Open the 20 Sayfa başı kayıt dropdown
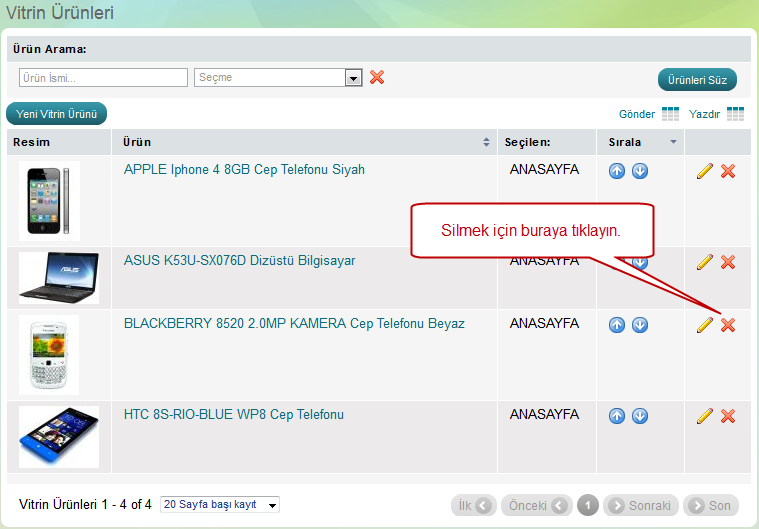759x529 pixels. pyautogui.click(x=272, y=505)
